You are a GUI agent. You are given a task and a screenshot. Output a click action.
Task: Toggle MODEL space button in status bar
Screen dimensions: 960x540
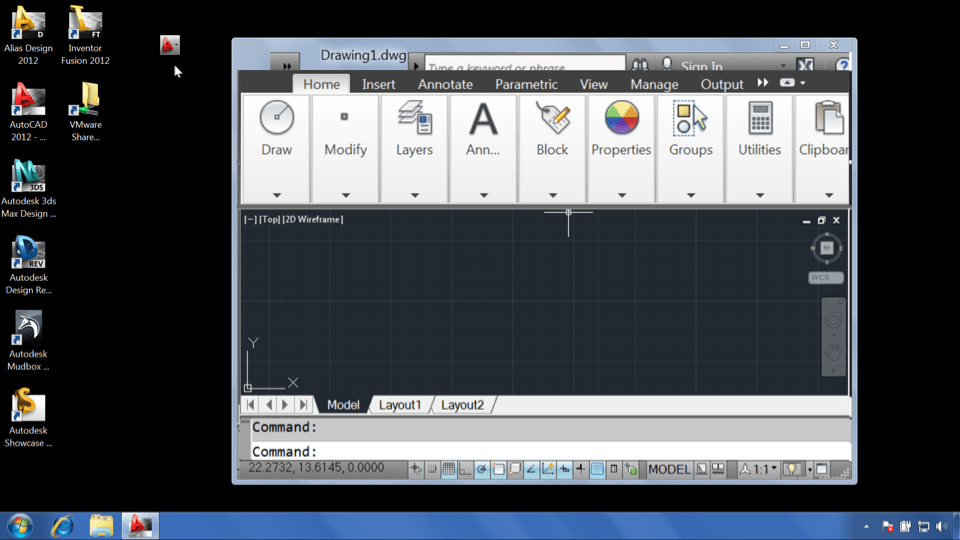669,470
